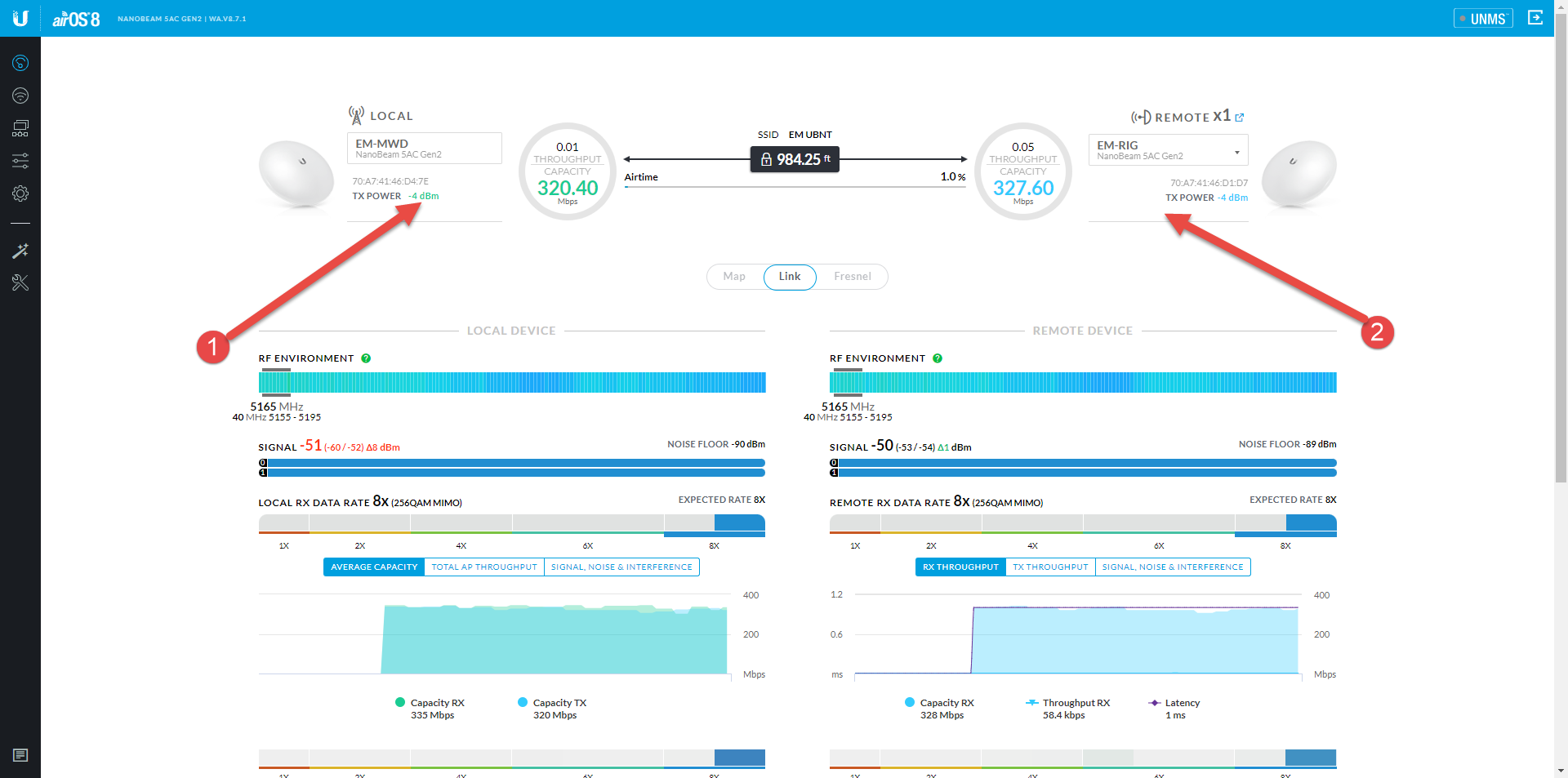
Task: Click remote MAC address 70:A7:41:46:D1:D7
Action: pyautogui.click(x=1209, y=183)
